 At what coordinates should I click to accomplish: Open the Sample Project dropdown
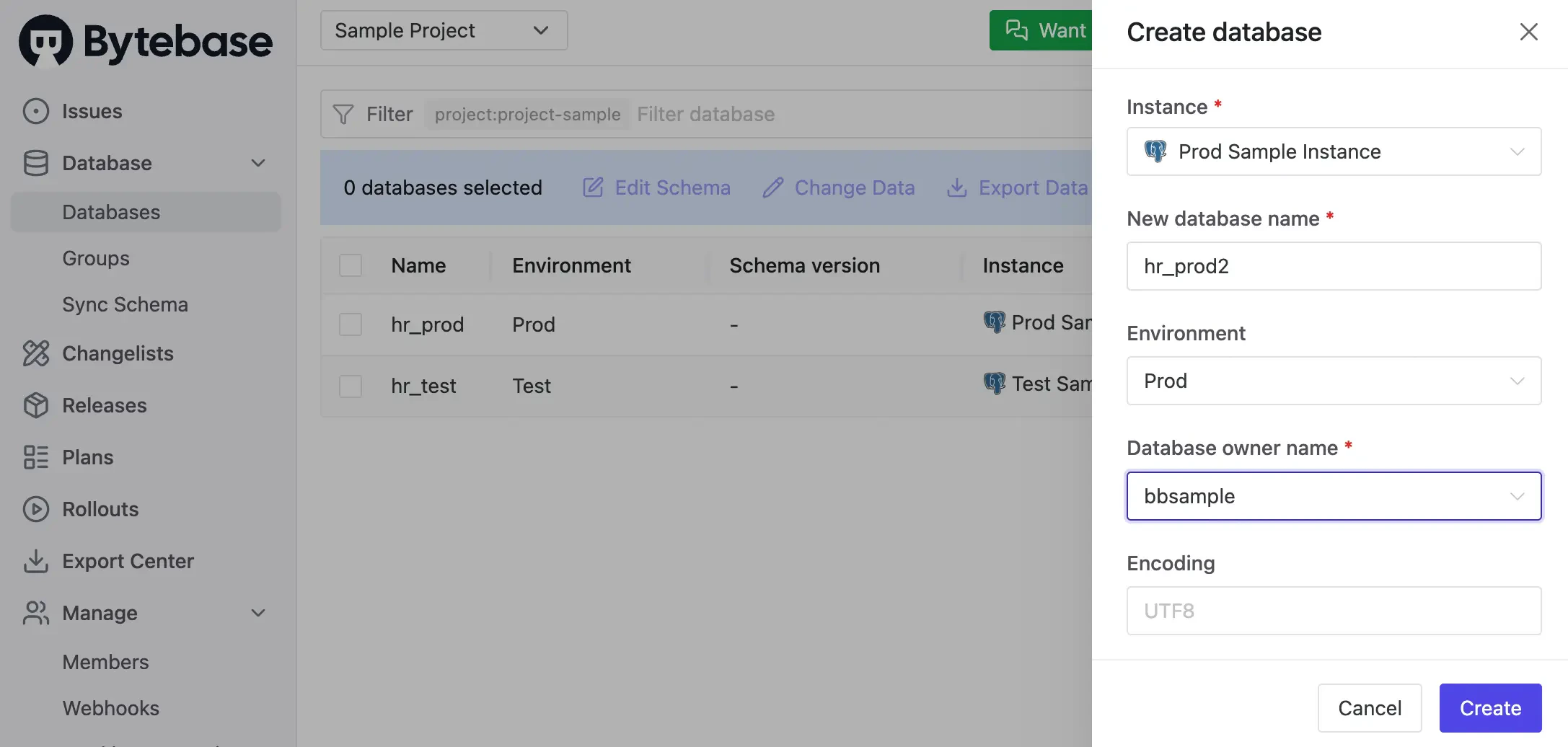point(444,30)
